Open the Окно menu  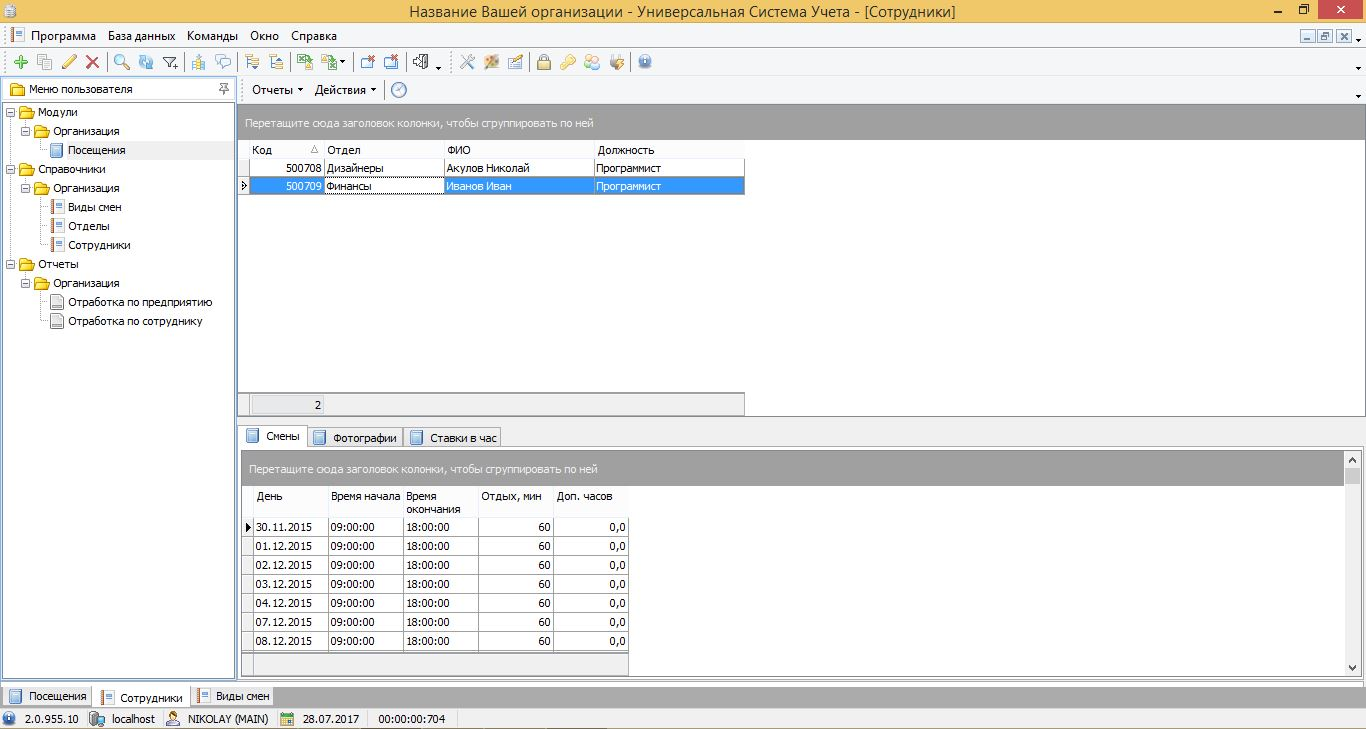click(265, 36)
